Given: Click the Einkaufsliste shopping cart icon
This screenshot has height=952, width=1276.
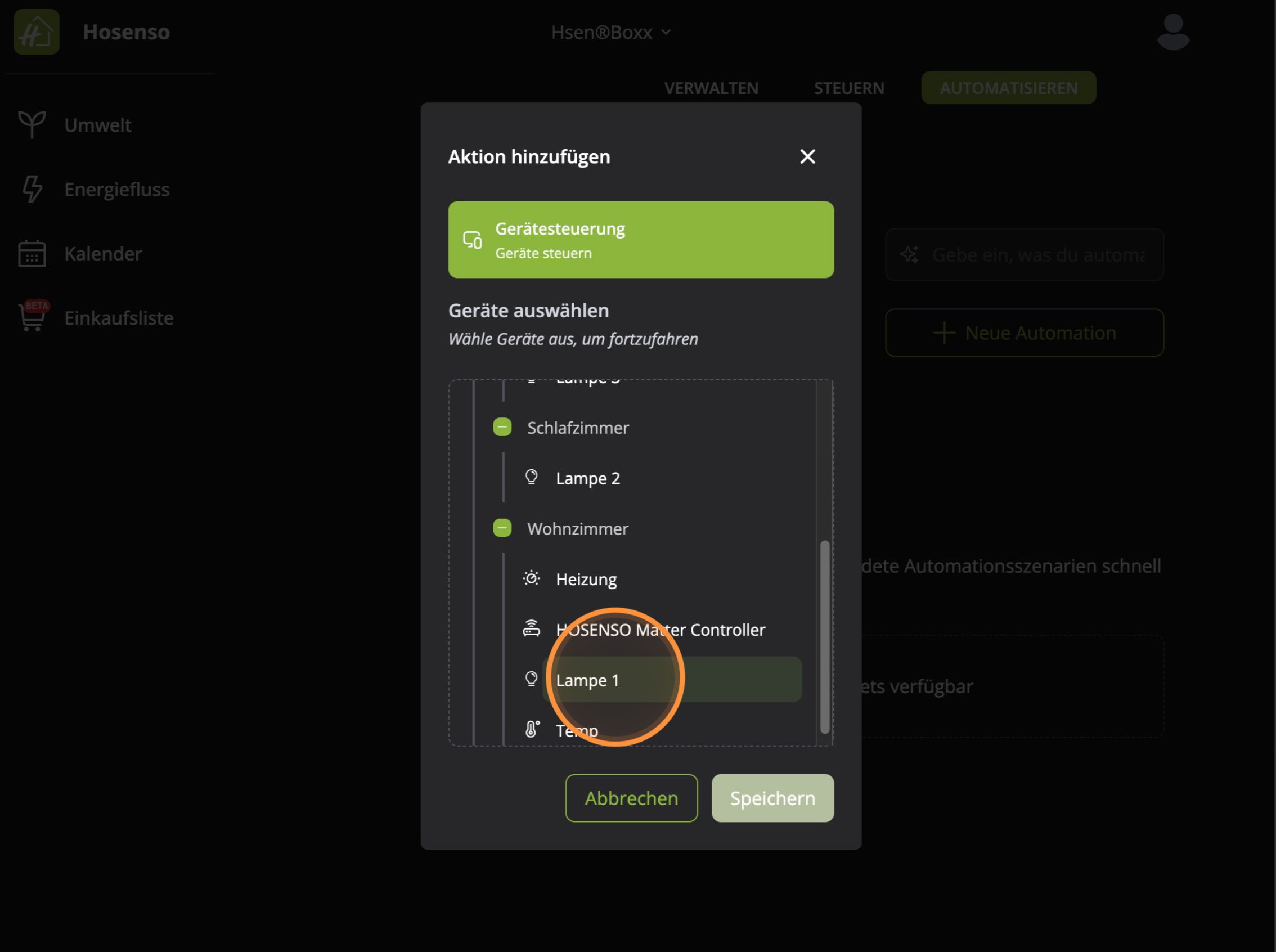Looking at the screenshot, I should (32, 317).
